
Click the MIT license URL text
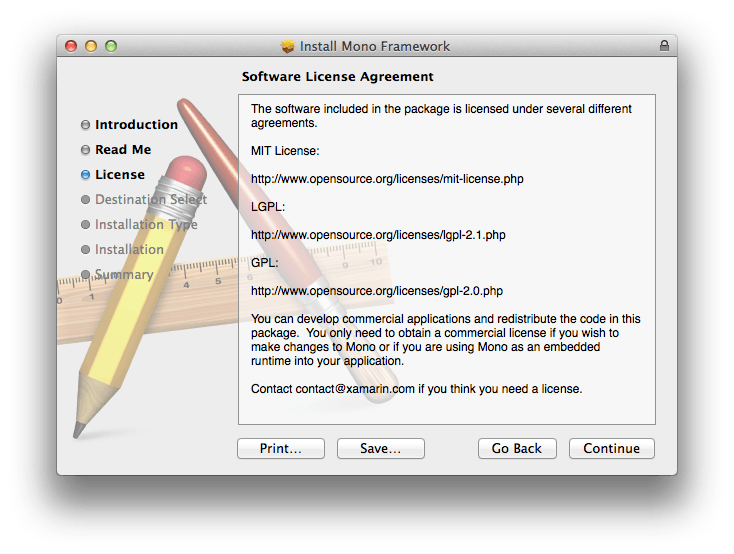387,179
